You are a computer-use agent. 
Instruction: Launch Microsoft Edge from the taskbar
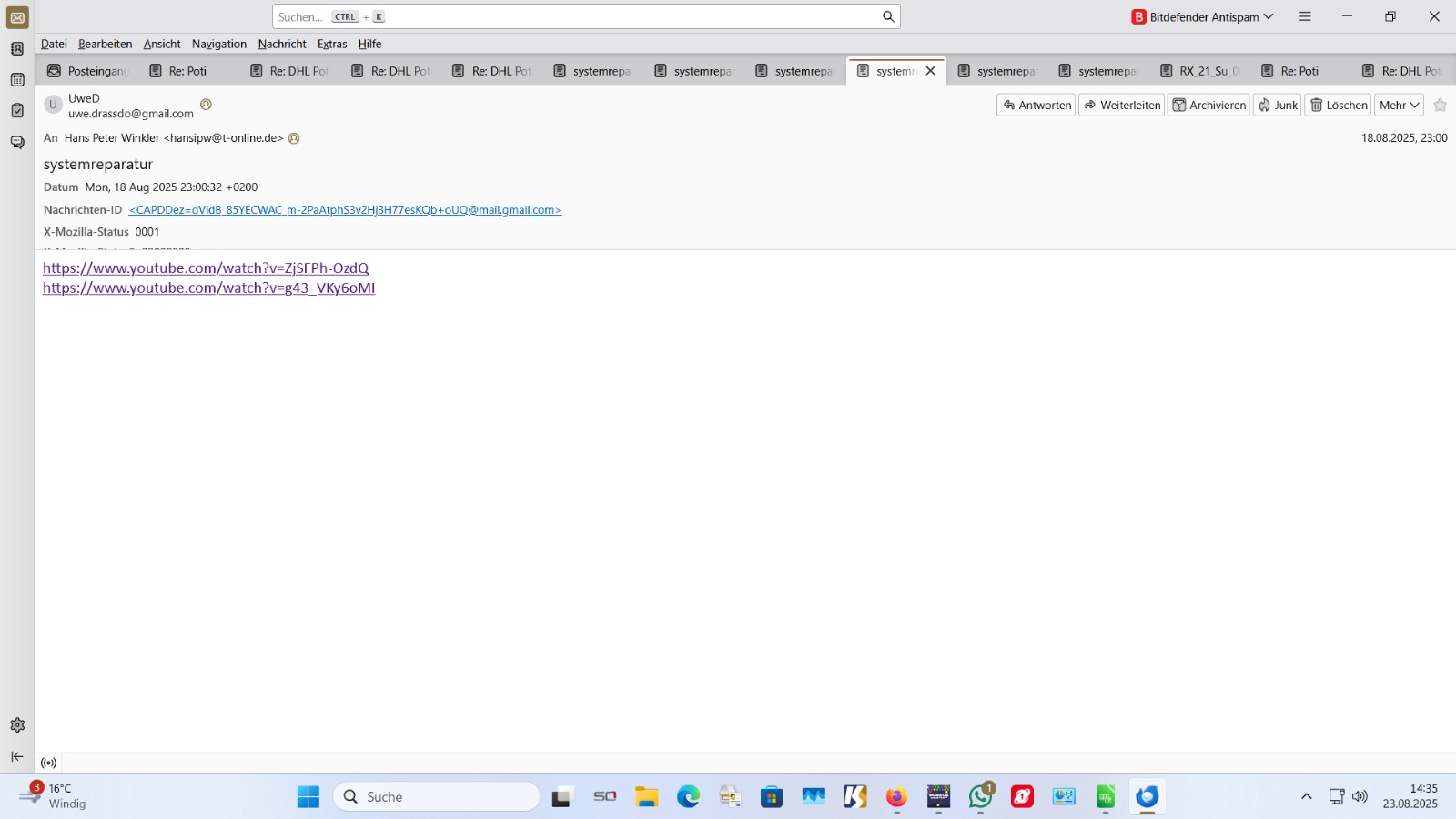pos(688,797)
